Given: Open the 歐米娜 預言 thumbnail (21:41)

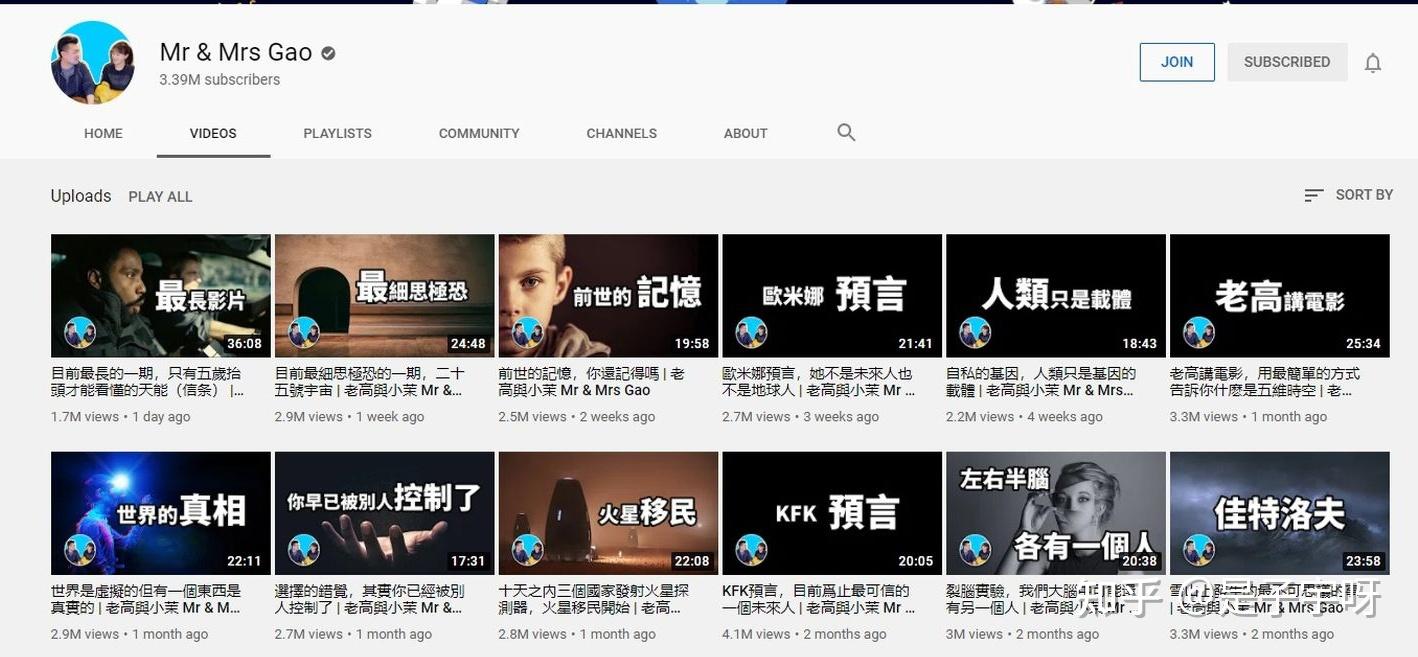Looking at the screenshot, I should (x=832, y=296).
